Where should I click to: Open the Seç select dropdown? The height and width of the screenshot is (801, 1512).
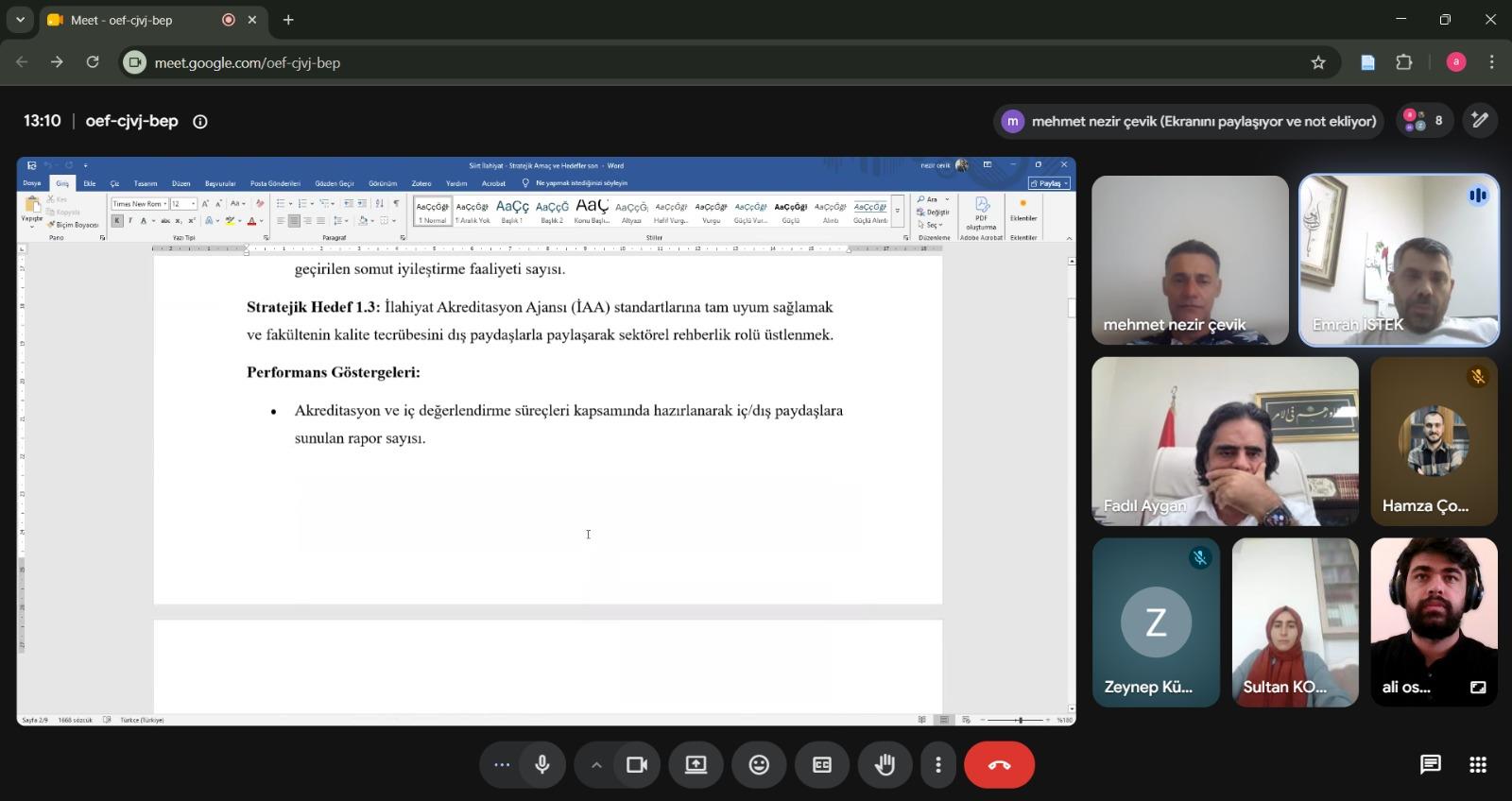[x=931, y=225]
